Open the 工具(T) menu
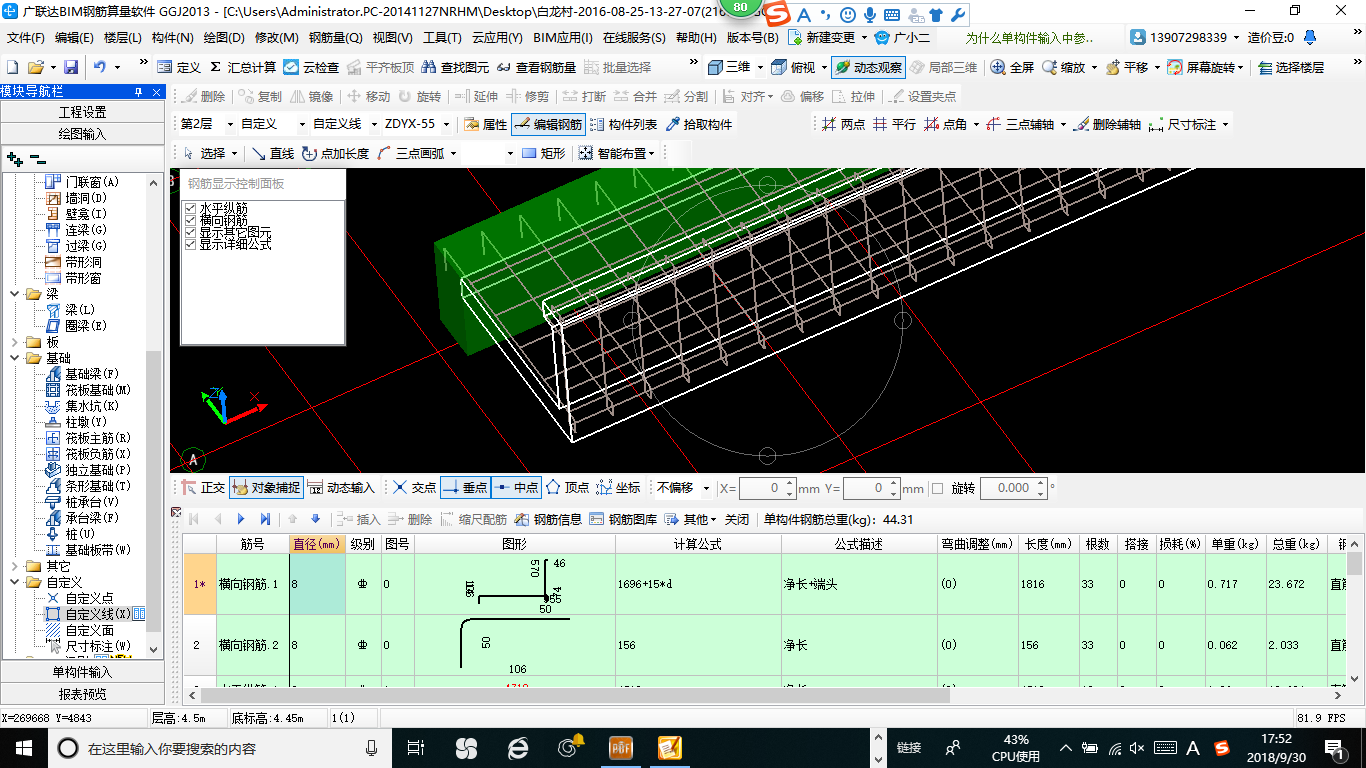This screenshot has width=1366, height=768. [x=441, y=38]
